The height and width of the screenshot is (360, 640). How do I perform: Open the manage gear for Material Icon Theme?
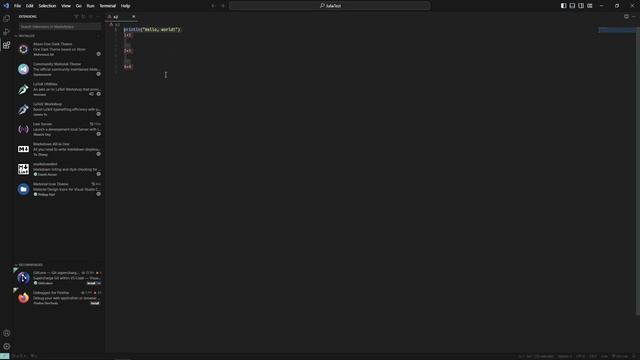[x=98, y=194]
